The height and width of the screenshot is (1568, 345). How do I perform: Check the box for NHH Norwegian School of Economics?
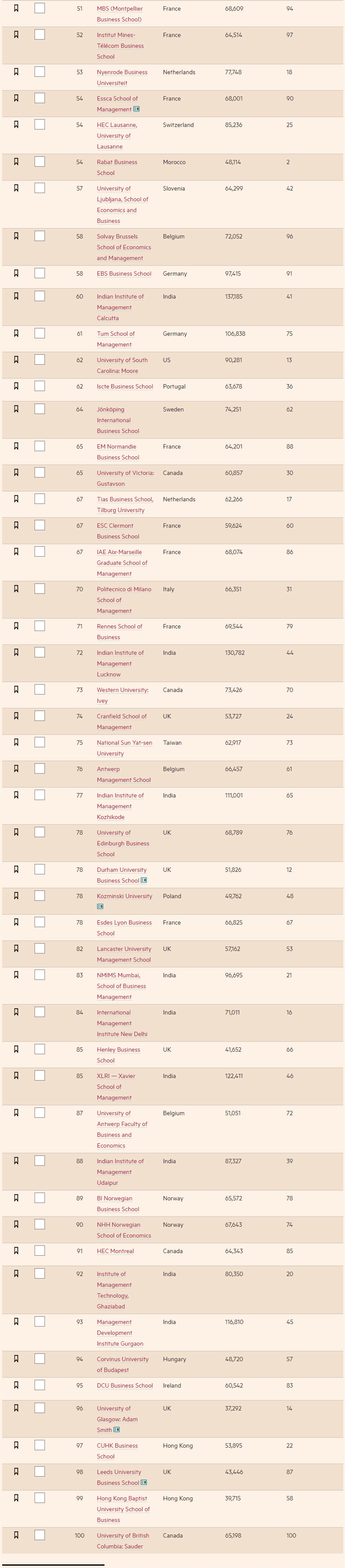(40, 1224)
